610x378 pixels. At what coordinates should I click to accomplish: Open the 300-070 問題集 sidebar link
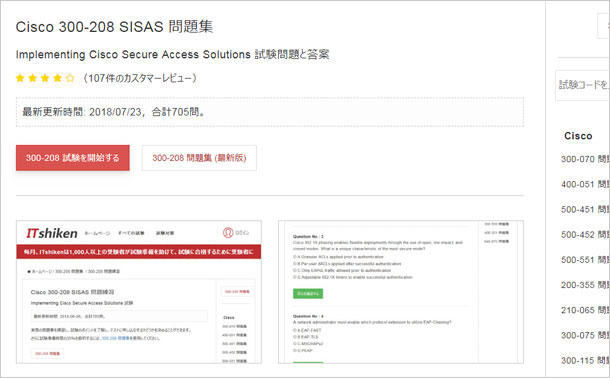tap(585, 159)
